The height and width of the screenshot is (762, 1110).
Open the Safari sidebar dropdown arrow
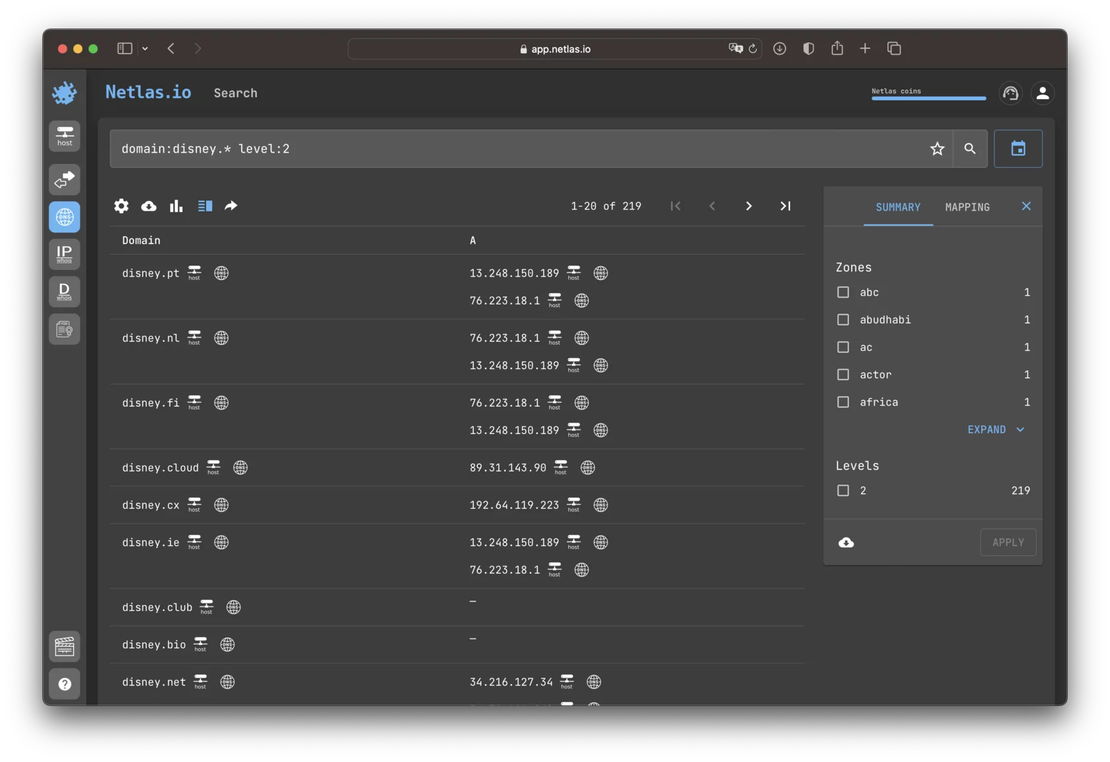click(145, 49)
